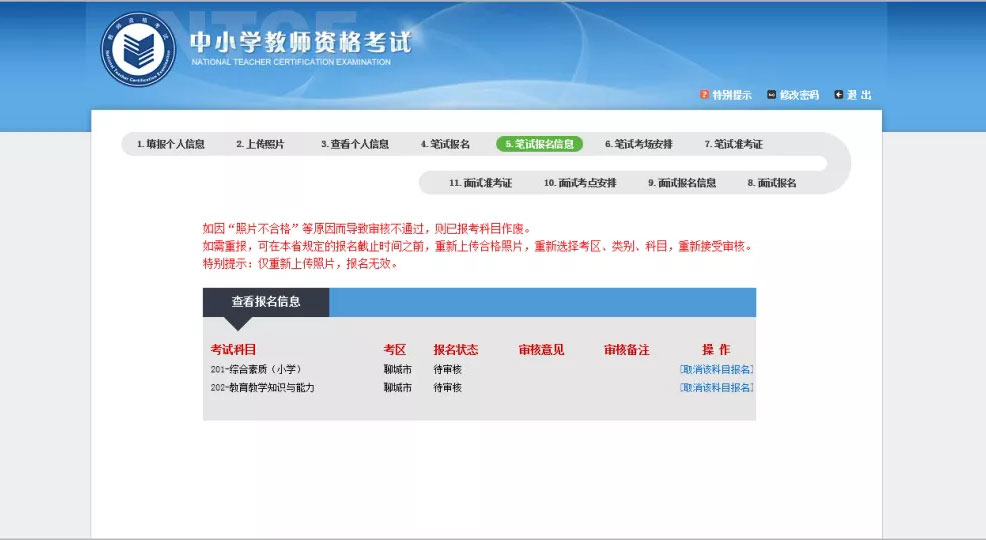
Task: Cancel registration for 202-教育教学知识与能力
Action: pyautogui.click(x=716, y=387)
